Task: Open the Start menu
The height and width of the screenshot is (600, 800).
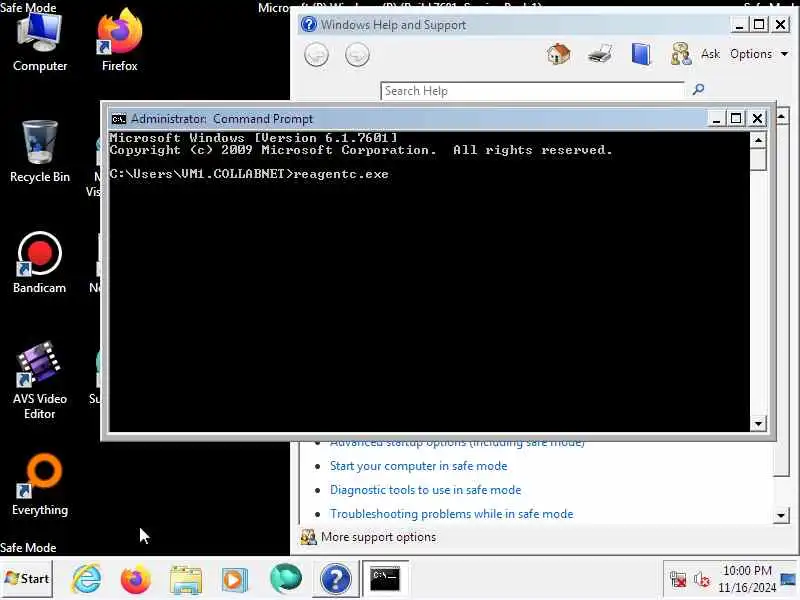Action: tap(27, 579)
